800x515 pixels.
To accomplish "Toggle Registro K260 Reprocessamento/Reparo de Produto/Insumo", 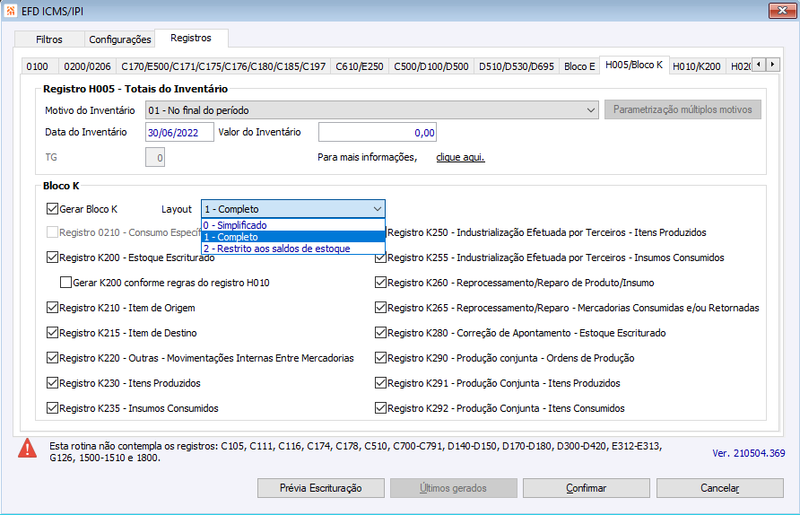I will coord(381,282).
